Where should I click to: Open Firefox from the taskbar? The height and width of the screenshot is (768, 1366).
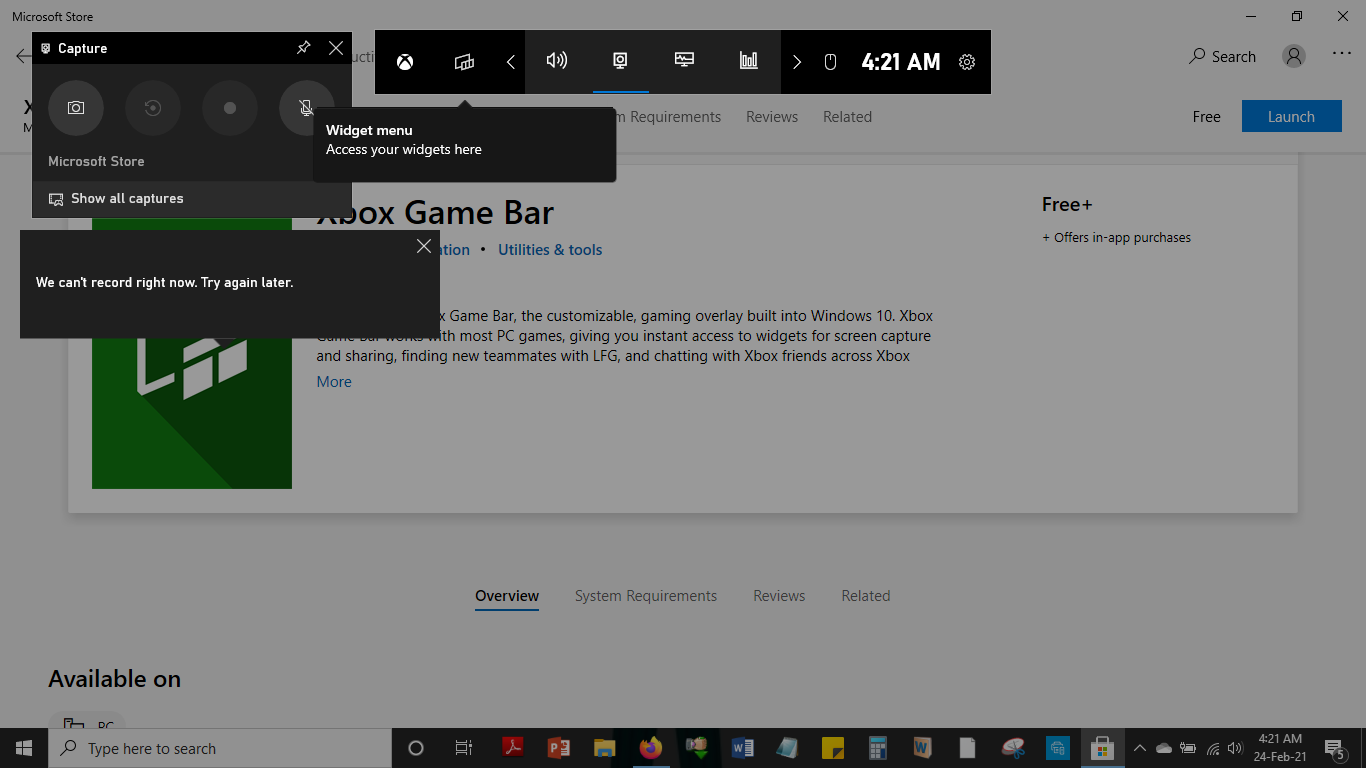point(651,748)
